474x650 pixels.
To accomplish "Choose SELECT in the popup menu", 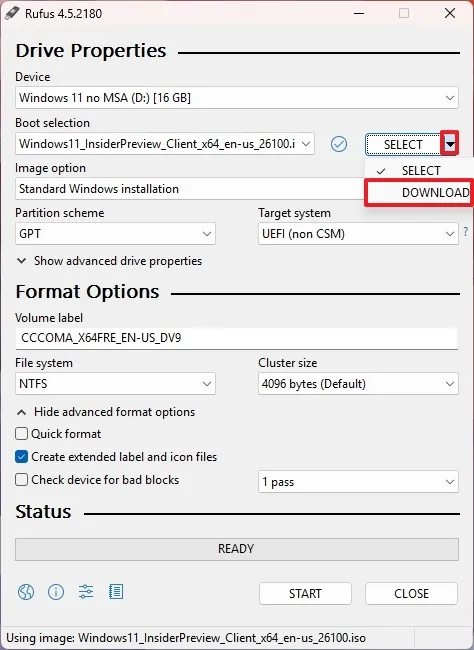I will pos(419,171).
